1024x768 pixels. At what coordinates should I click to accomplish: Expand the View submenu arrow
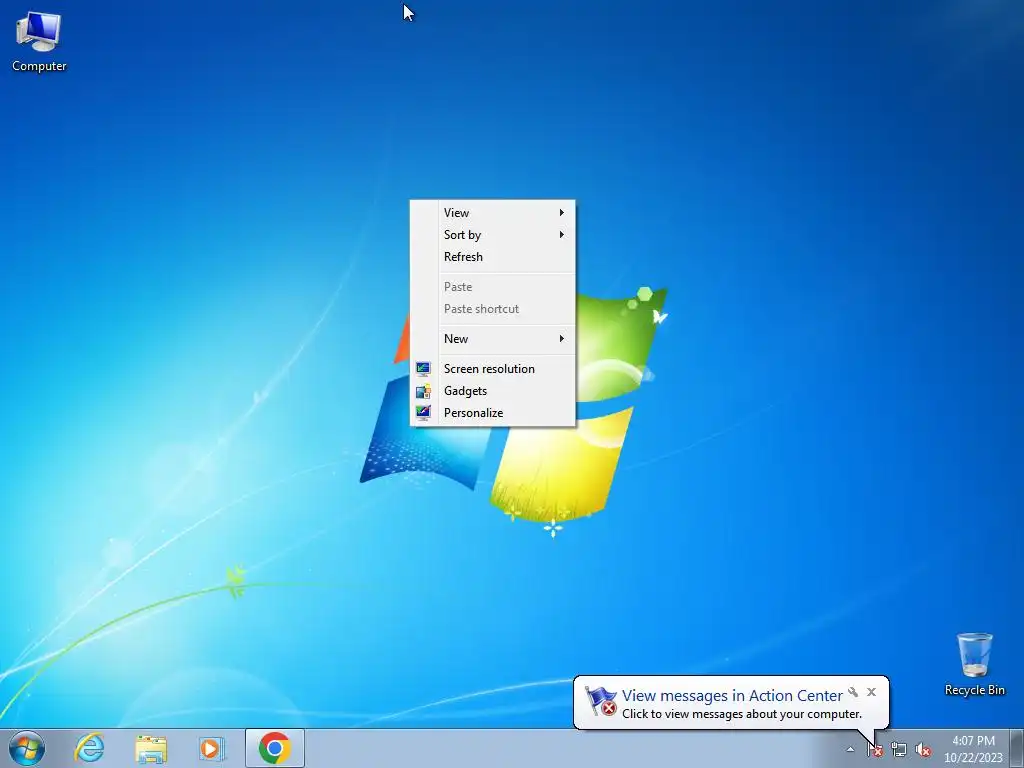pos(562,212)
